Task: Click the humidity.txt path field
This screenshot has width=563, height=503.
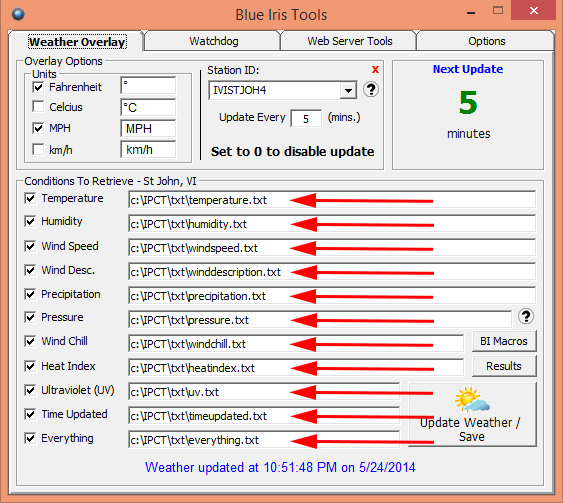Action: [332, 224]
